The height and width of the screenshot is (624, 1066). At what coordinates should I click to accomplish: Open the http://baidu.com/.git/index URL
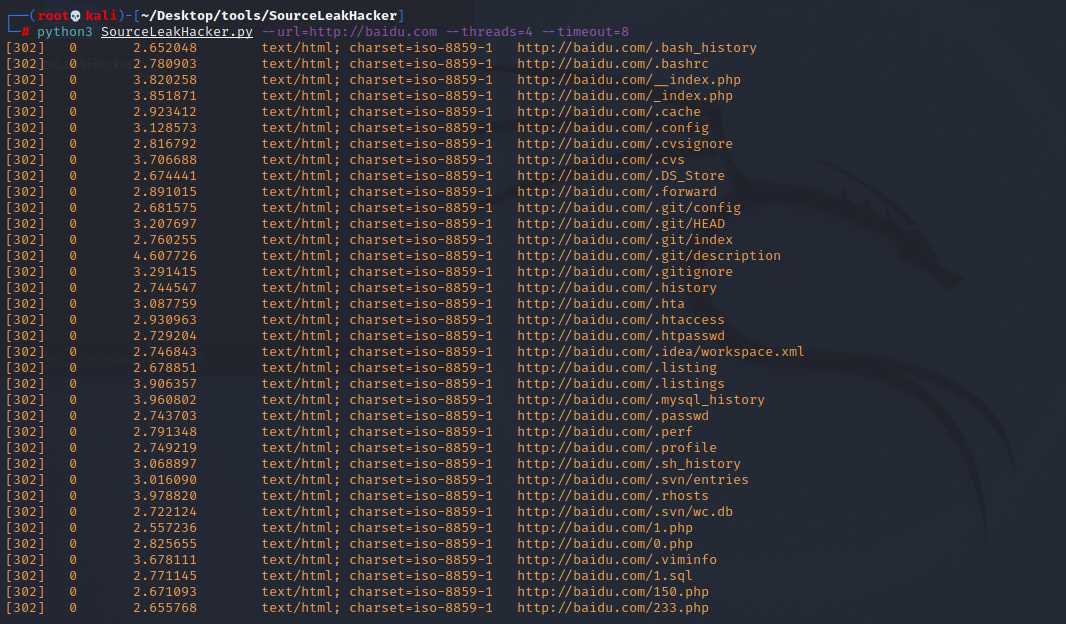pos(625,239)
